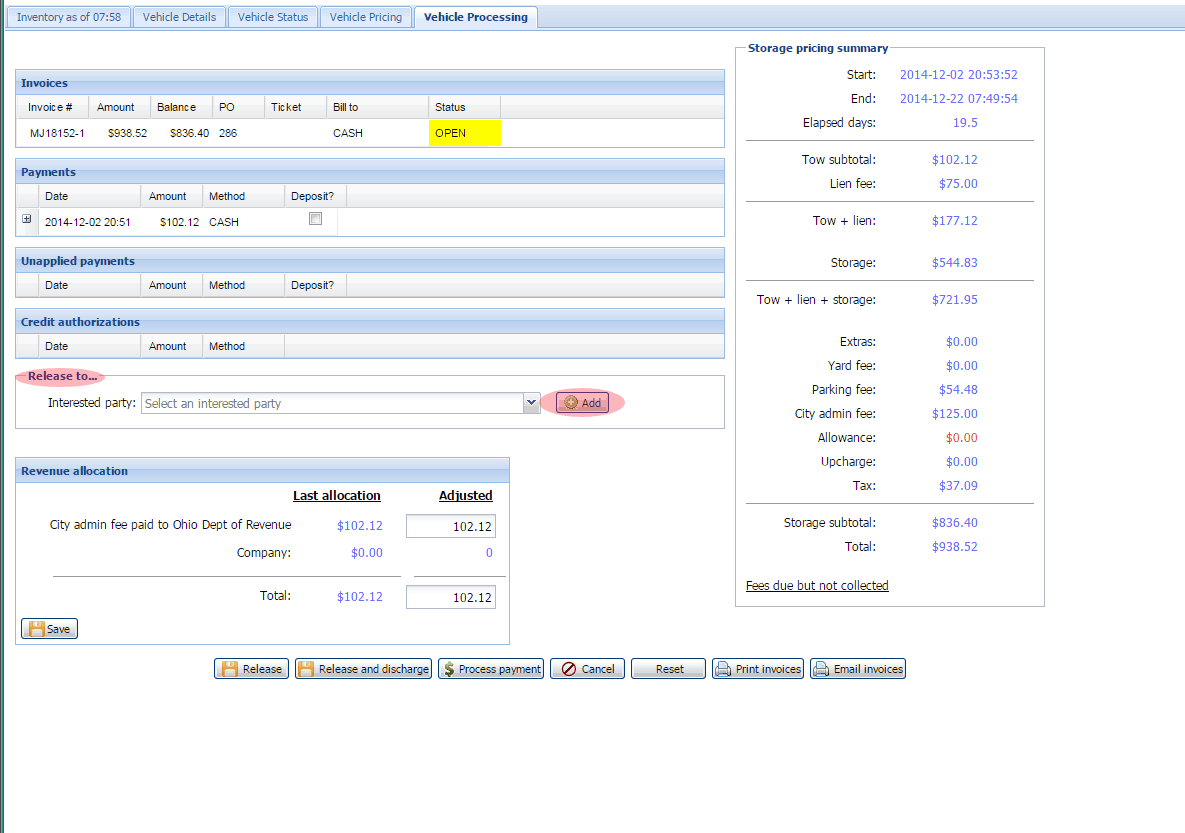Go to the Vehicle Status tab
Image resolution: width=1185 pixels, height=833 pixels.
pyautogui.click(x=273, y=17)
